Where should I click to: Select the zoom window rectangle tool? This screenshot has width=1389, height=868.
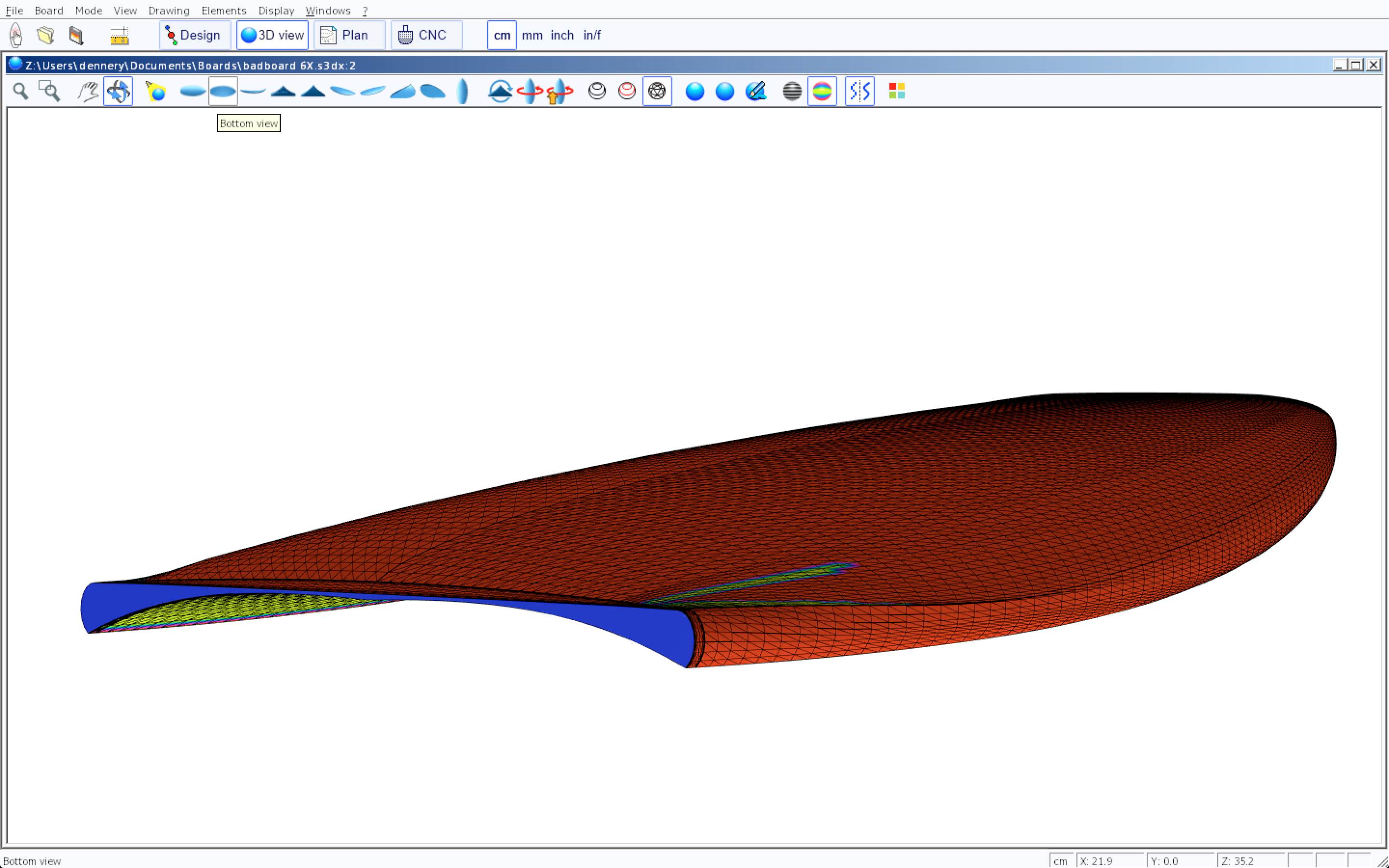click(x=49, y=91)
